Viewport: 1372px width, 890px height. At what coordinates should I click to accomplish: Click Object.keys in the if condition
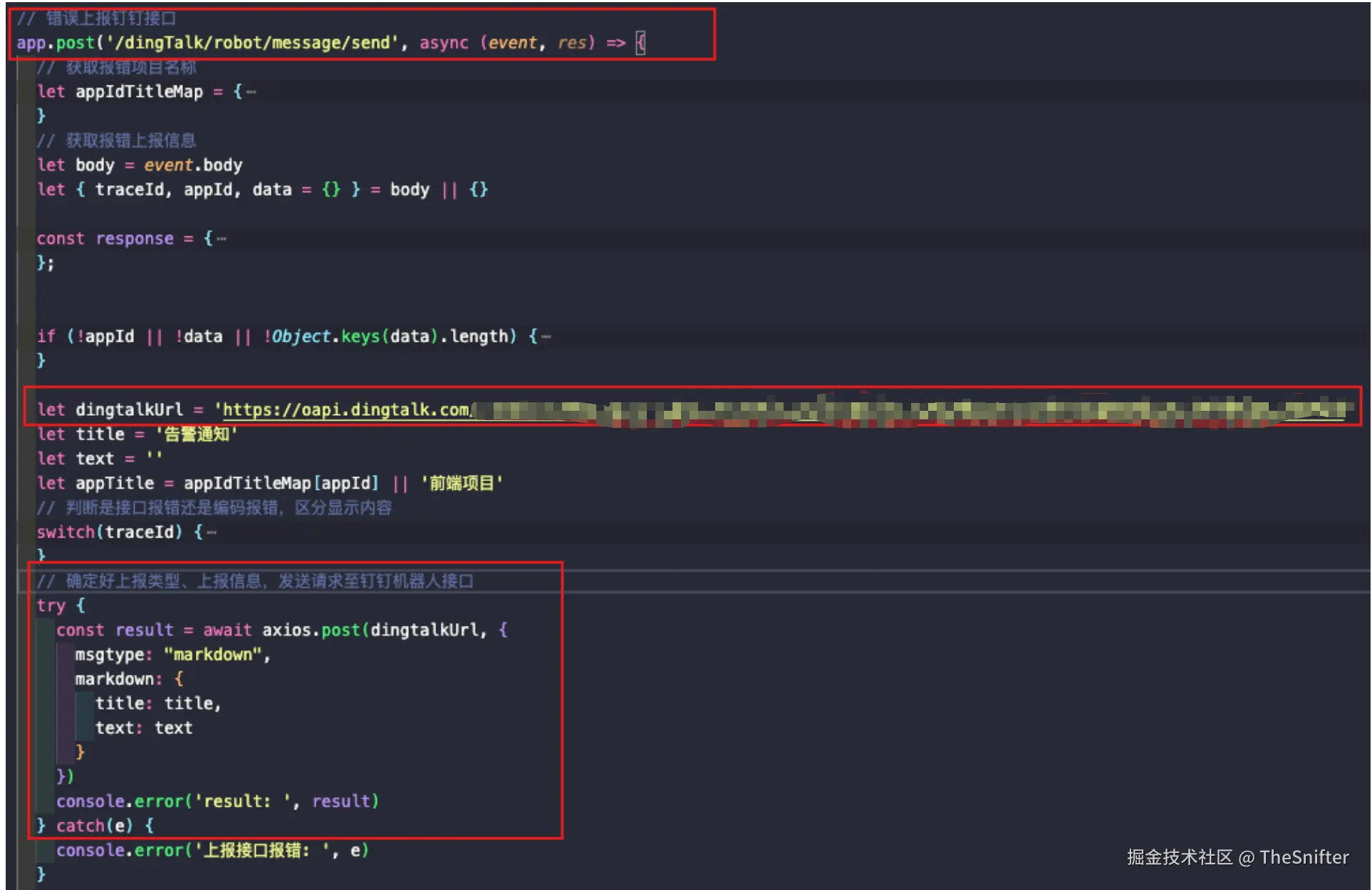[x=326, y=337]
